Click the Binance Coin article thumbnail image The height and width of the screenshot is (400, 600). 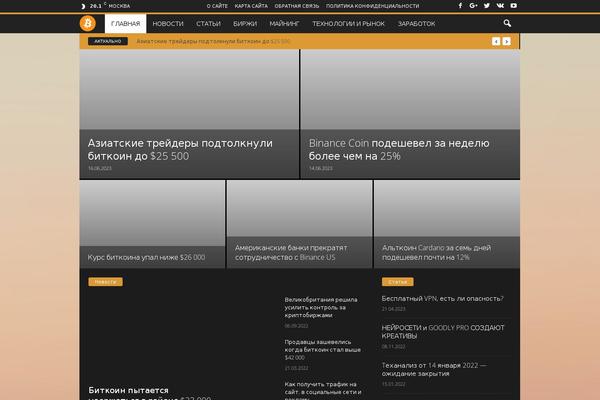pos(410,90)
